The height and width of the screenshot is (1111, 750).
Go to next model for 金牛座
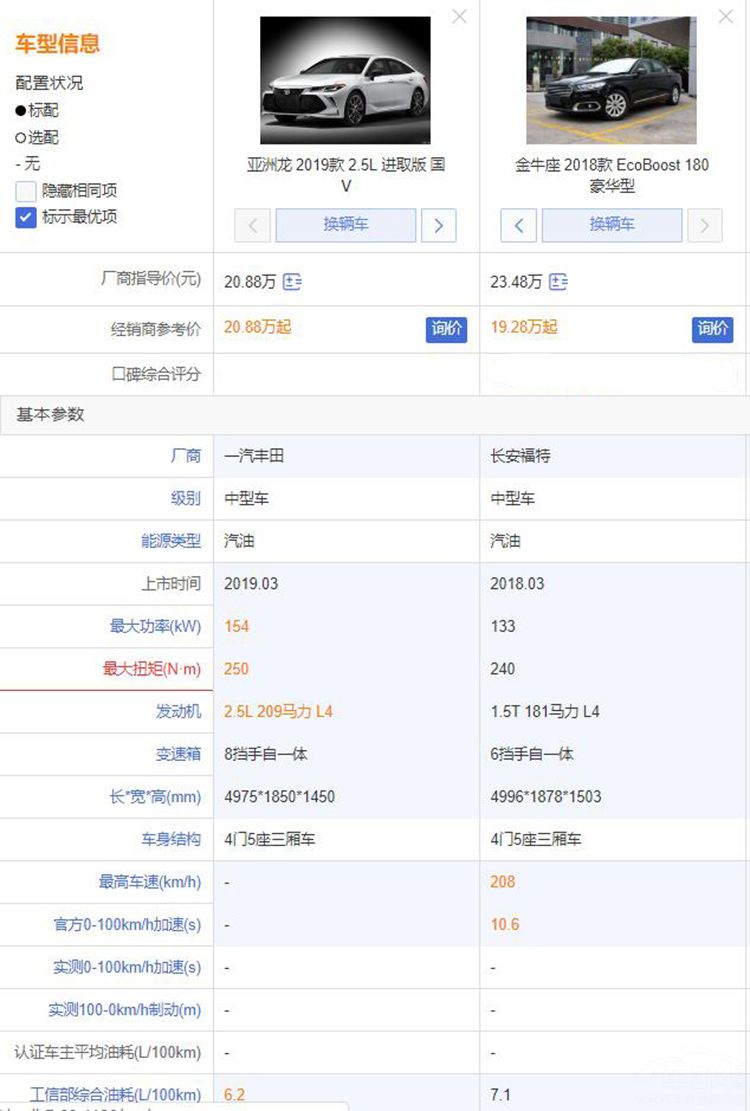tap(705, 225)
